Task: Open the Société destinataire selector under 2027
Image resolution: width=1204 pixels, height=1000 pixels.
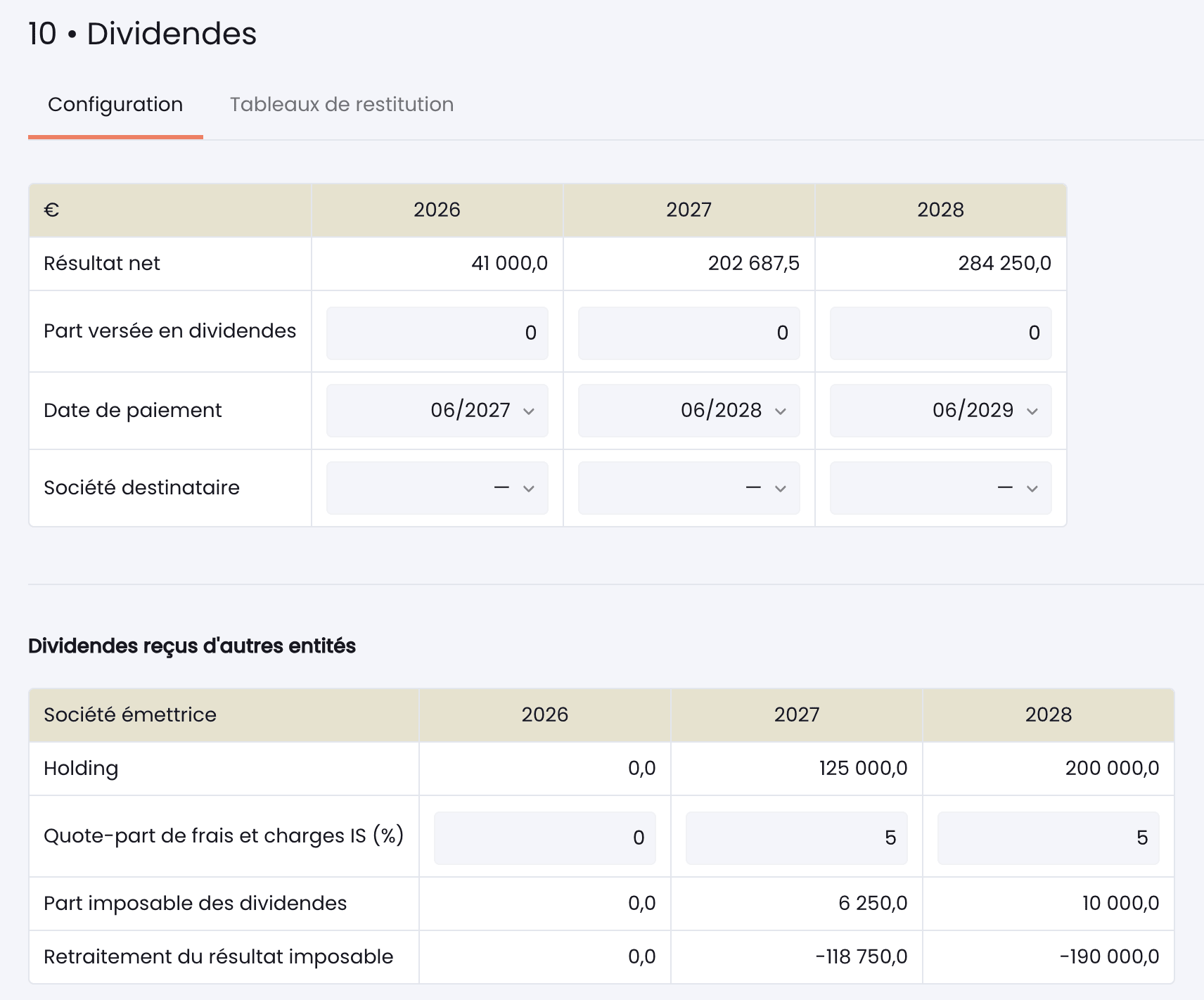Action: tap(688, 487)
